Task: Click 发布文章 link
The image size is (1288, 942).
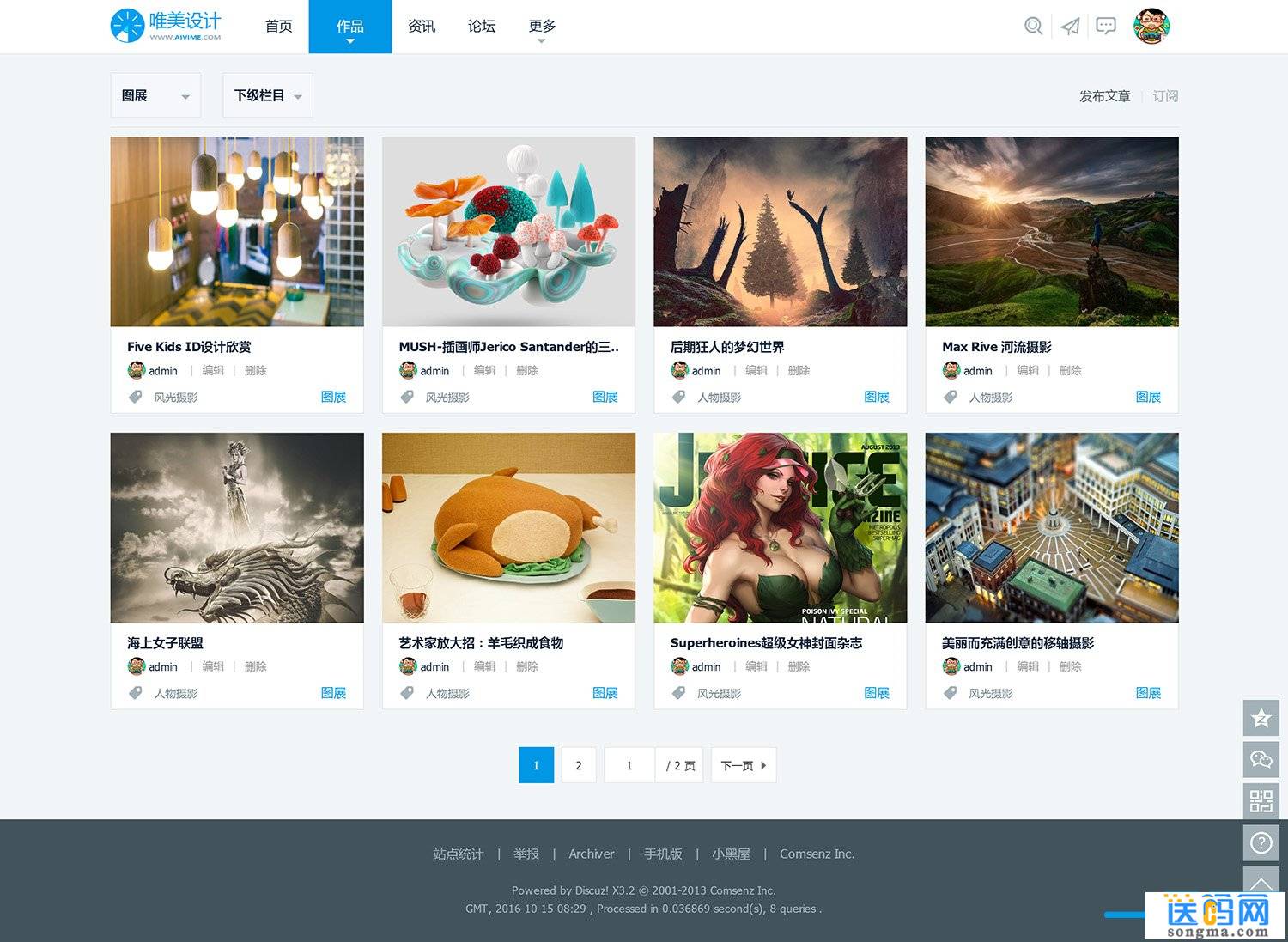Action: click(1105, 96)
